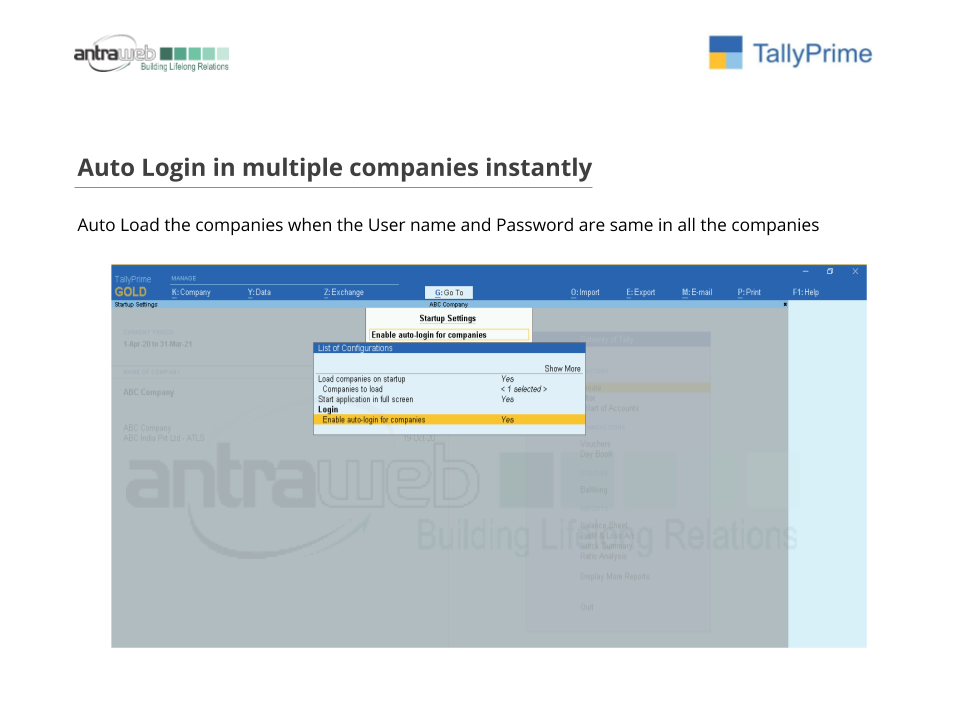Click Display More Reports
Viewport: 960px width, 720px height.
tap(615, 576)
